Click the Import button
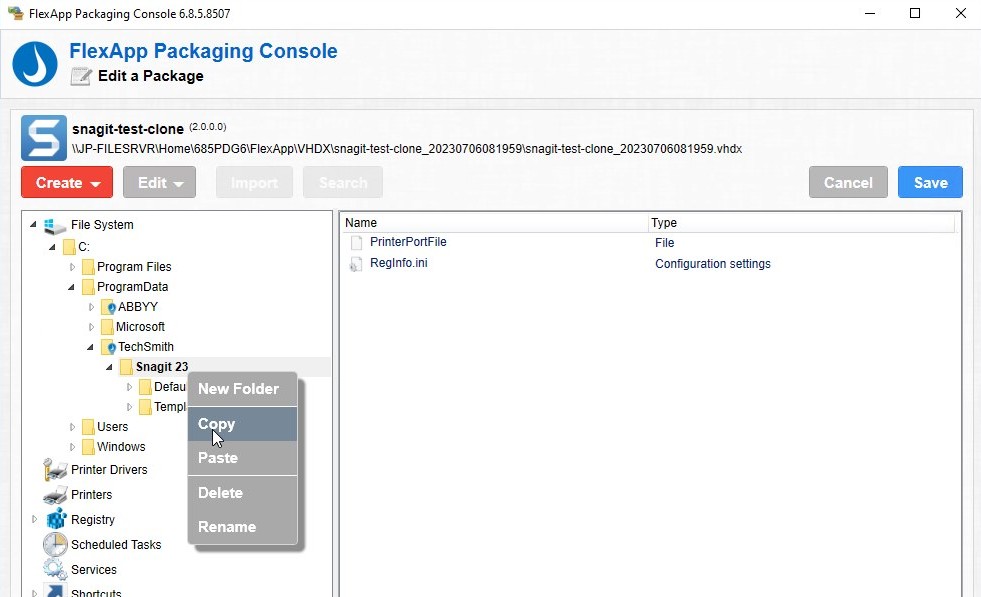Viewport: 981px width, 597px height. (x=254, y=182)
